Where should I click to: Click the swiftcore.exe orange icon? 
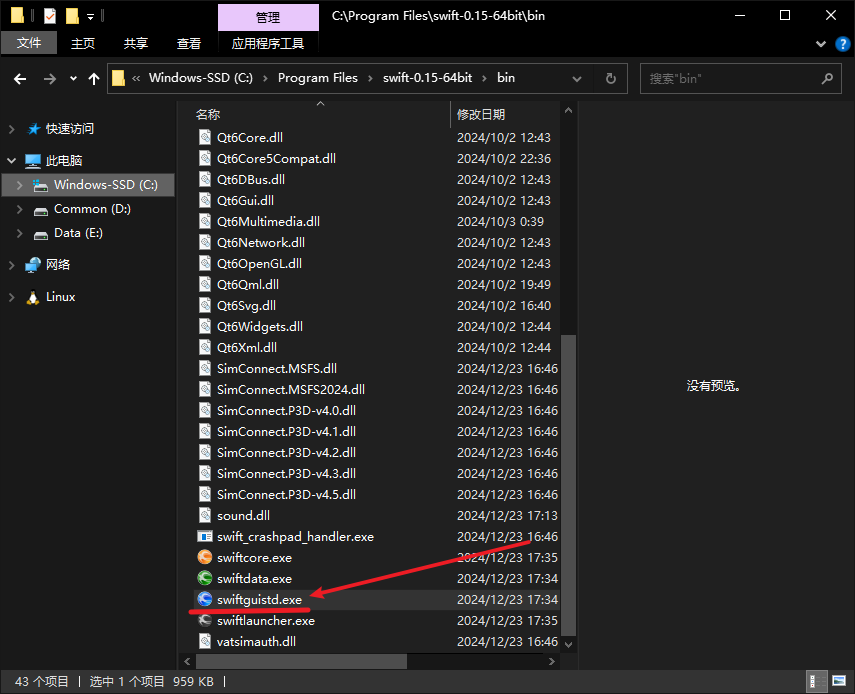coord(204,557)
